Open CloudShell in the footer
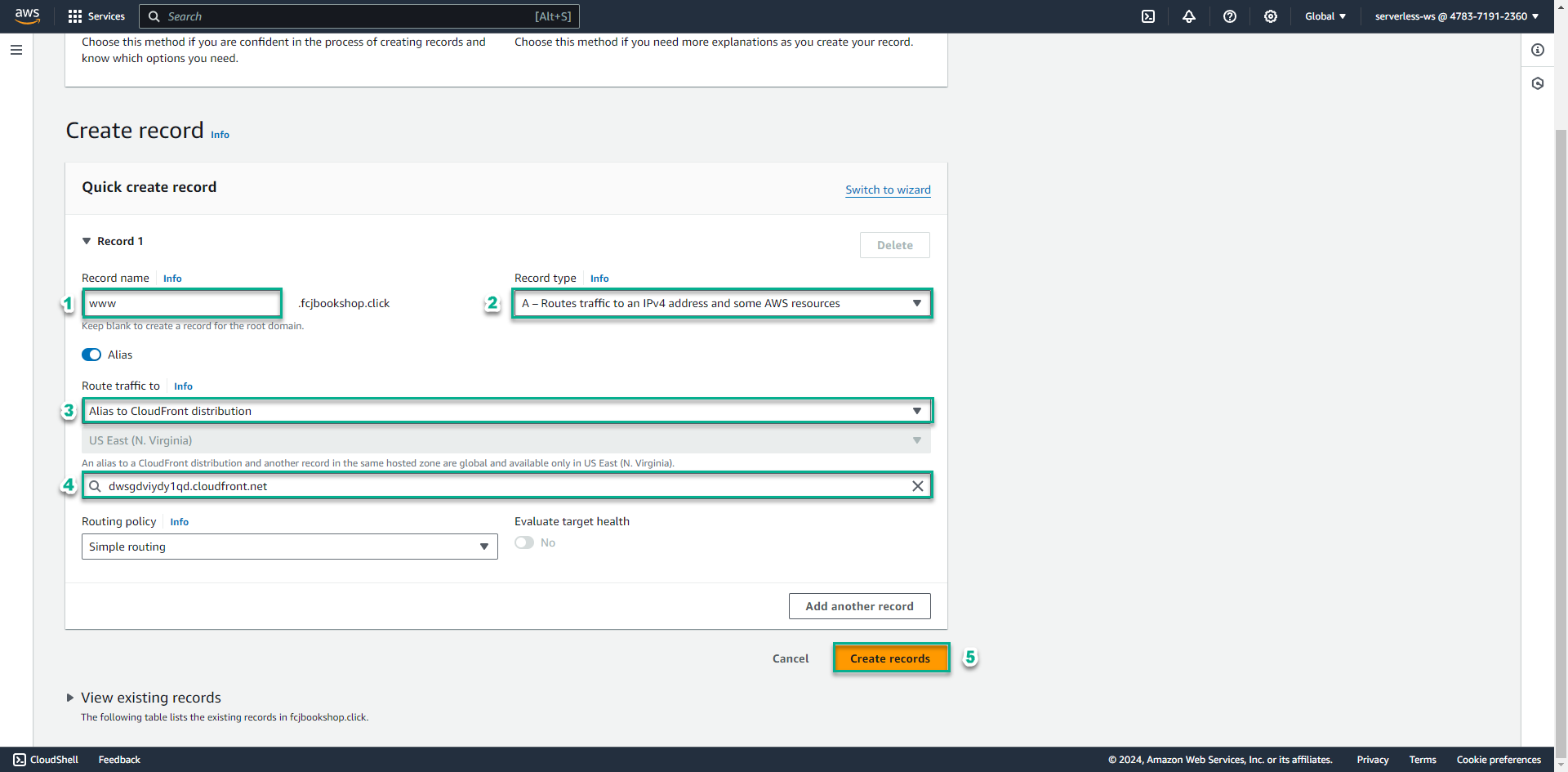Viewport: 1568px width, 772px height. coord(47,760)
